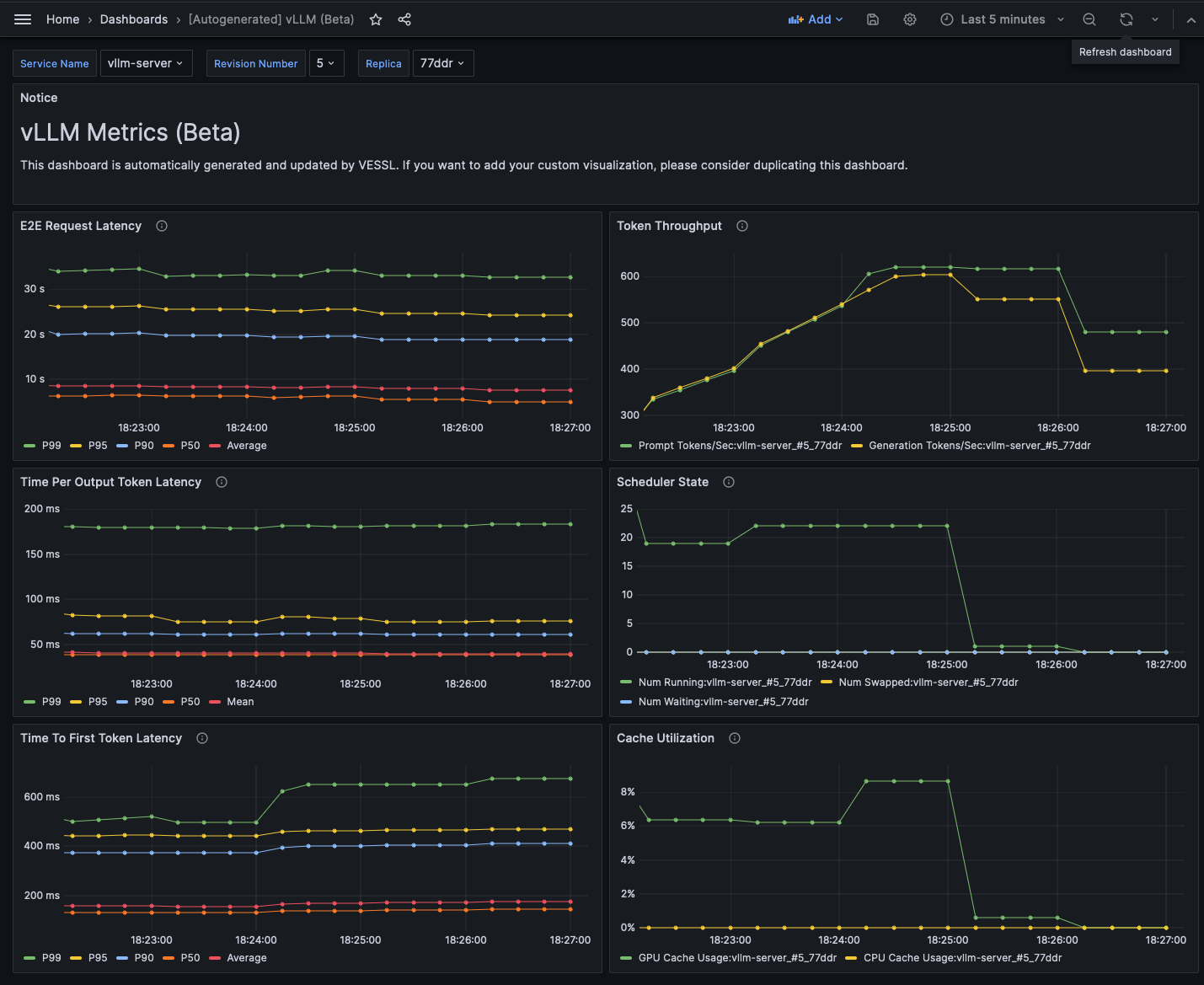
Task: Toggle P99 series in E2E Request Latency legend
Action: (51, 446)
